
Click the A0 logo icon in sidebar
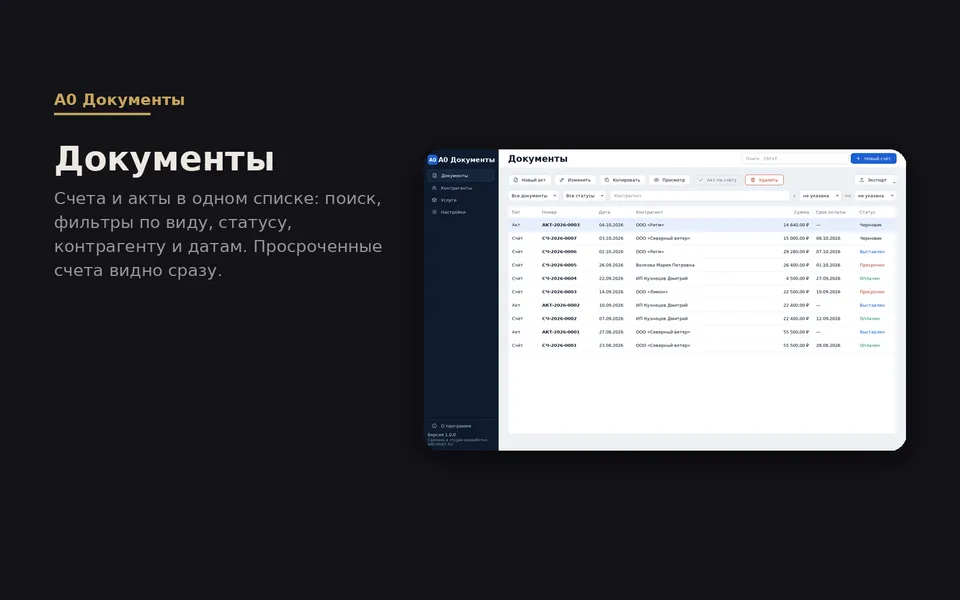pos(432,160)
